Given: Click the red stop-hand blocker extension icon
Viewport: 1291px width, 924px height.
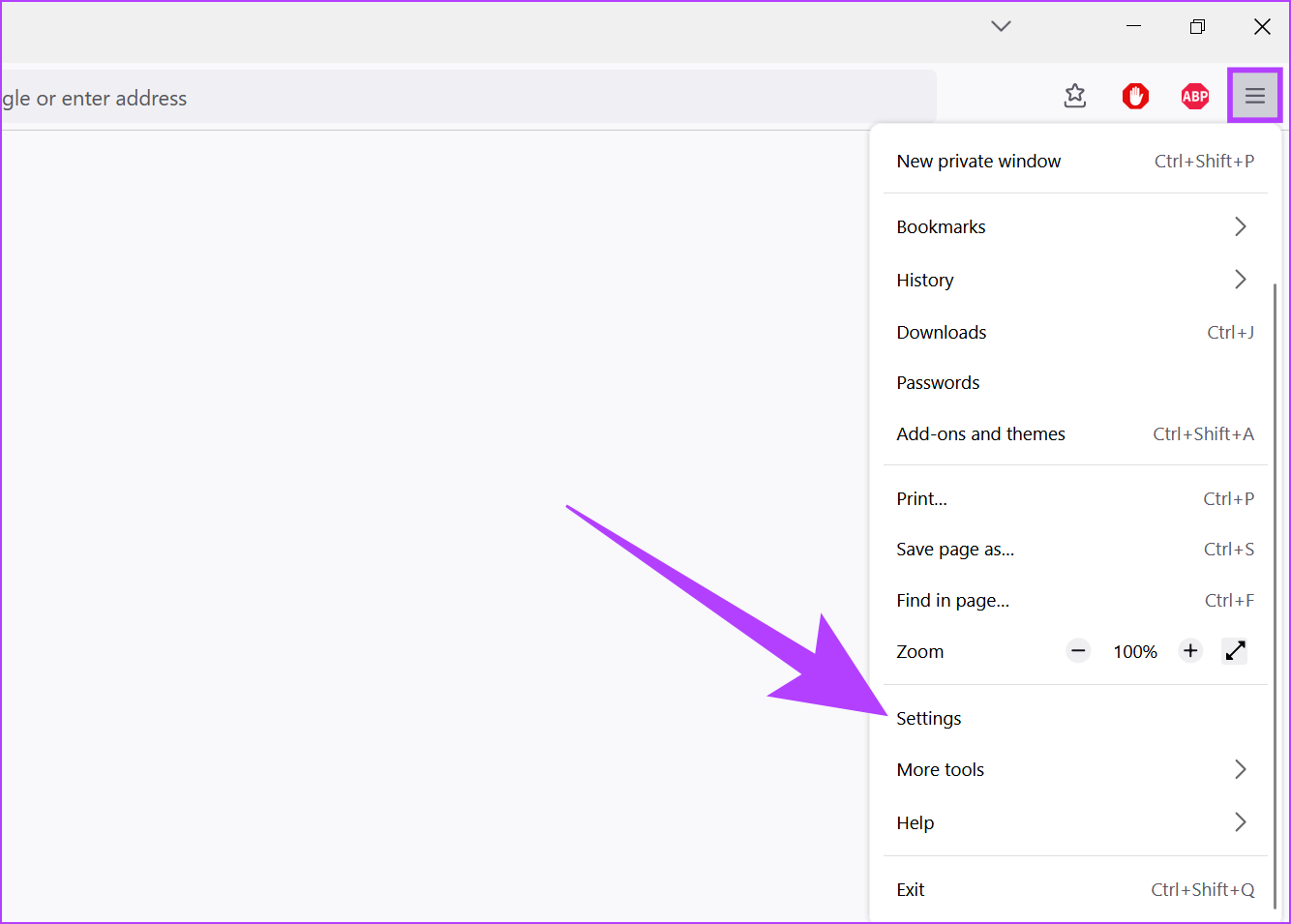Looking at the screenshot, I should coord(1135,96).
